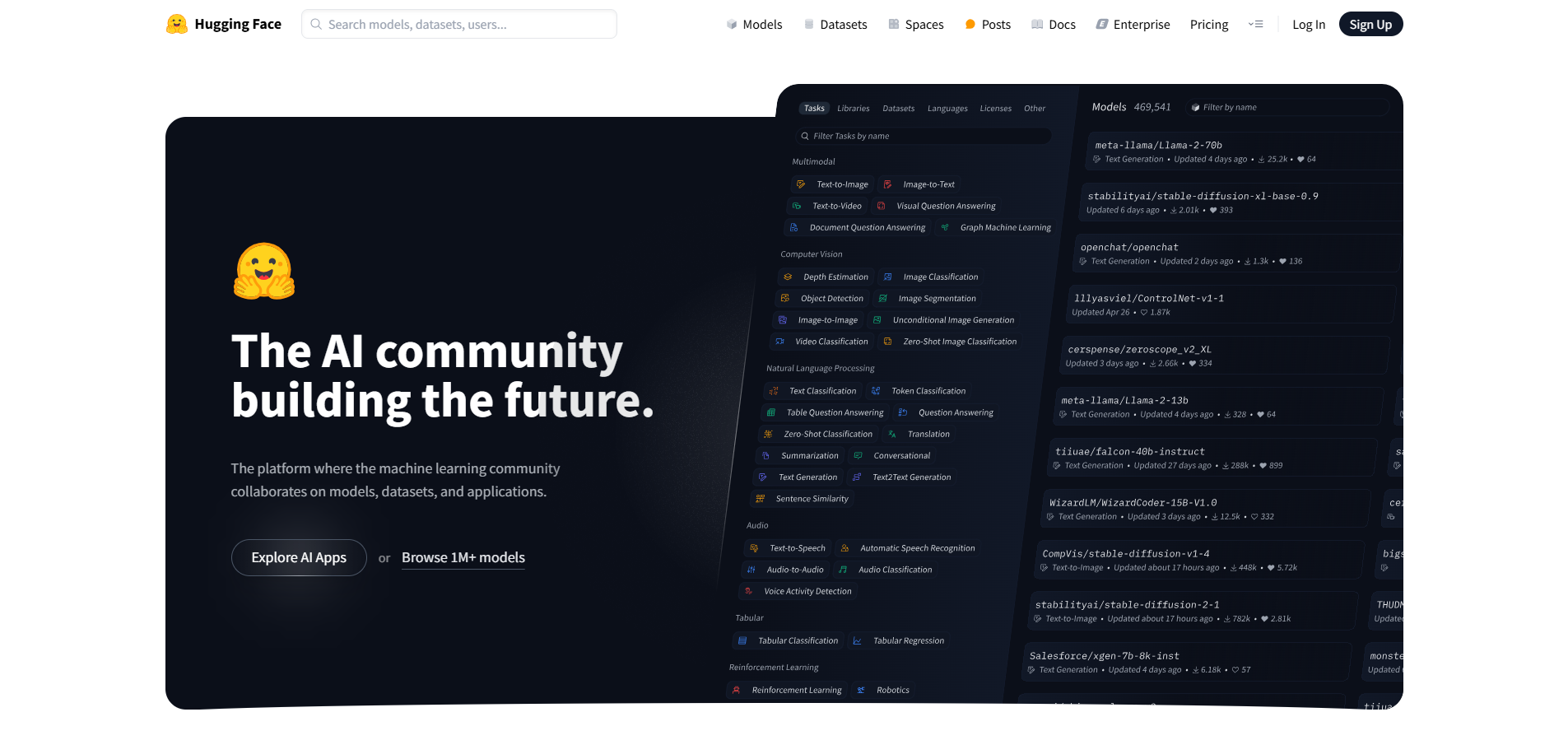Open the Pricing page
1568x754 pixels.
point(1208,25)
